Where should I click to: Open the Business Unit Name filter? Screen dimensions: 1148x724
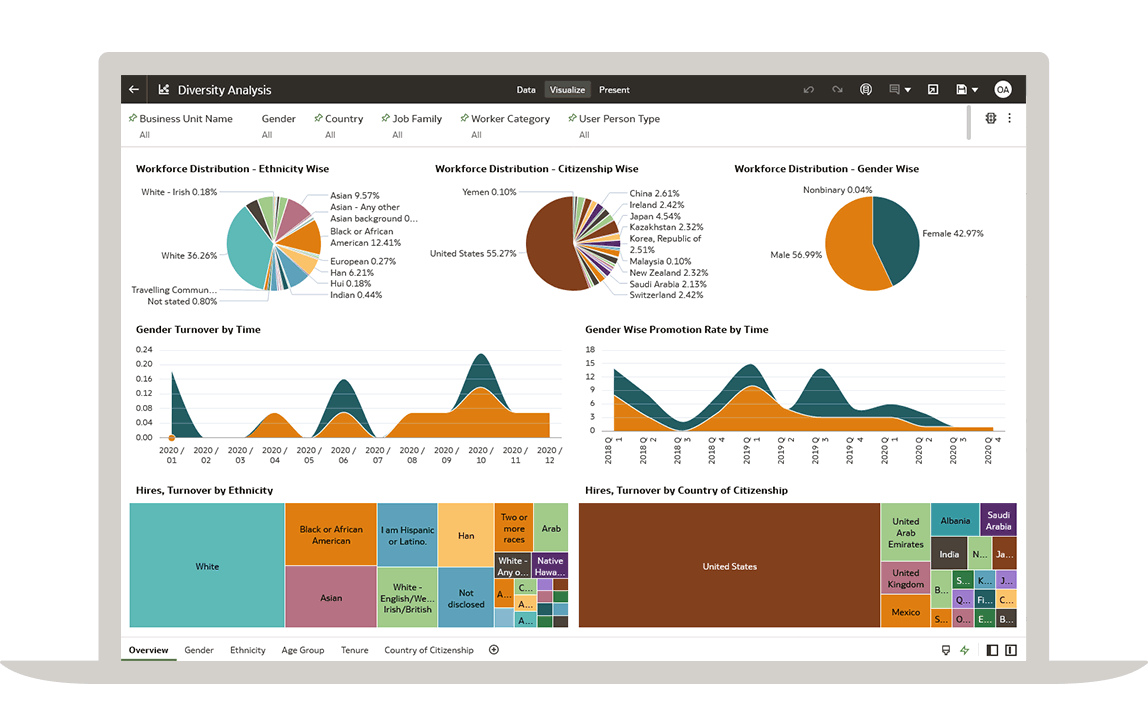185,118
